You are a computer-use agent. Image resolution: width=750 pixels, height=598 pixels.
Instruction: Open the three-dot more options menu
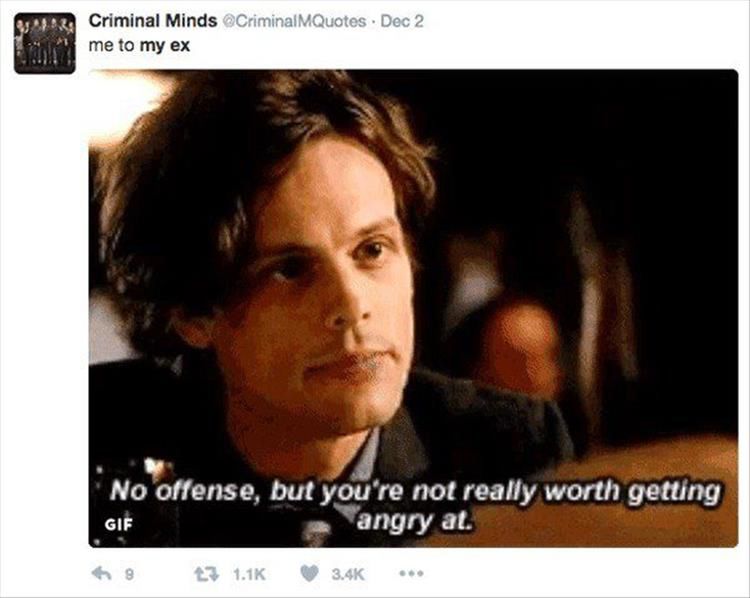coord(412,573)
